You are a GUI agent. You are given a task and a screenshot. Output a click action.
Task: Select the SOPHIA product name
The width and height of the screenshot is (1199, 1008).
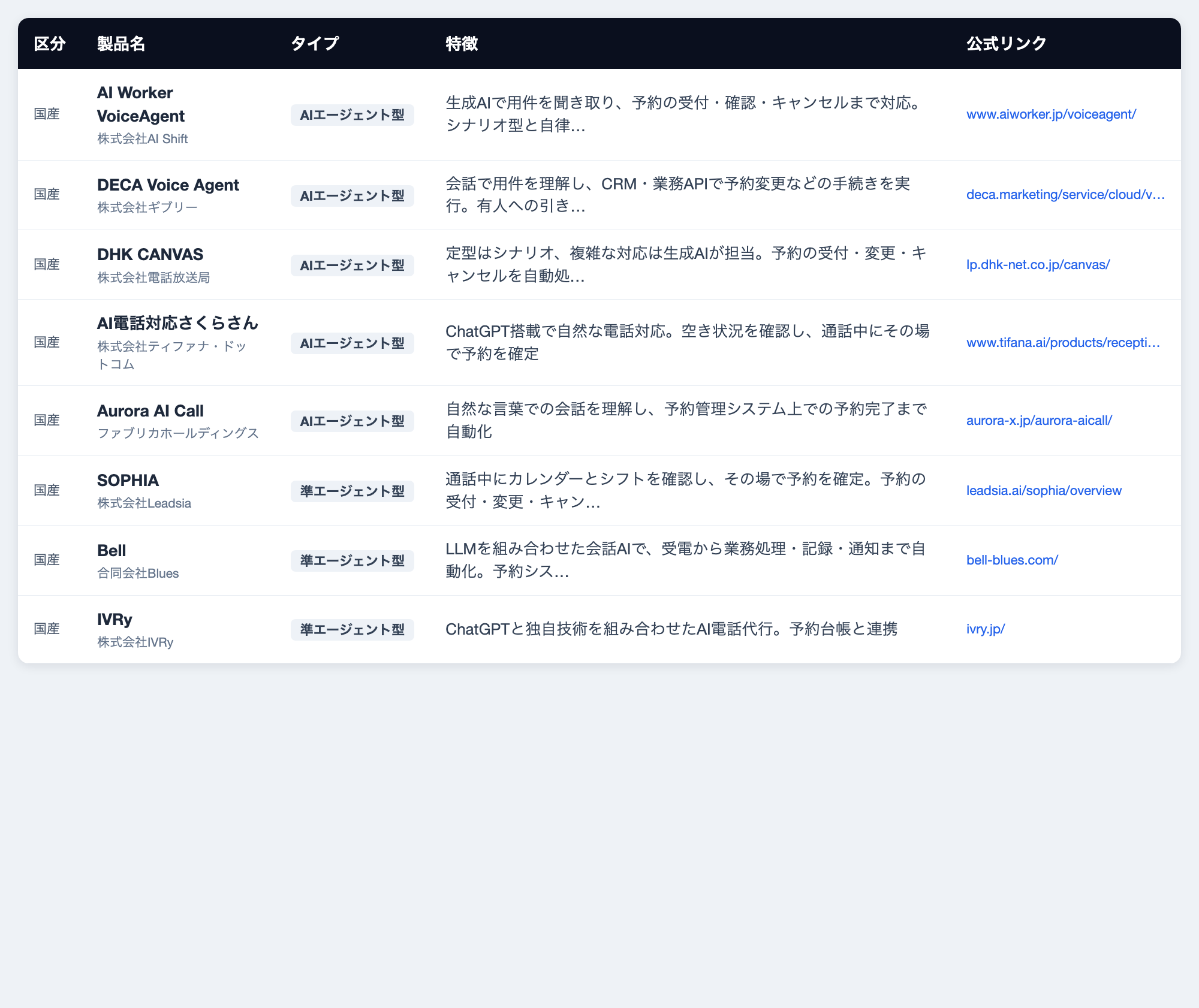[128, 481]
